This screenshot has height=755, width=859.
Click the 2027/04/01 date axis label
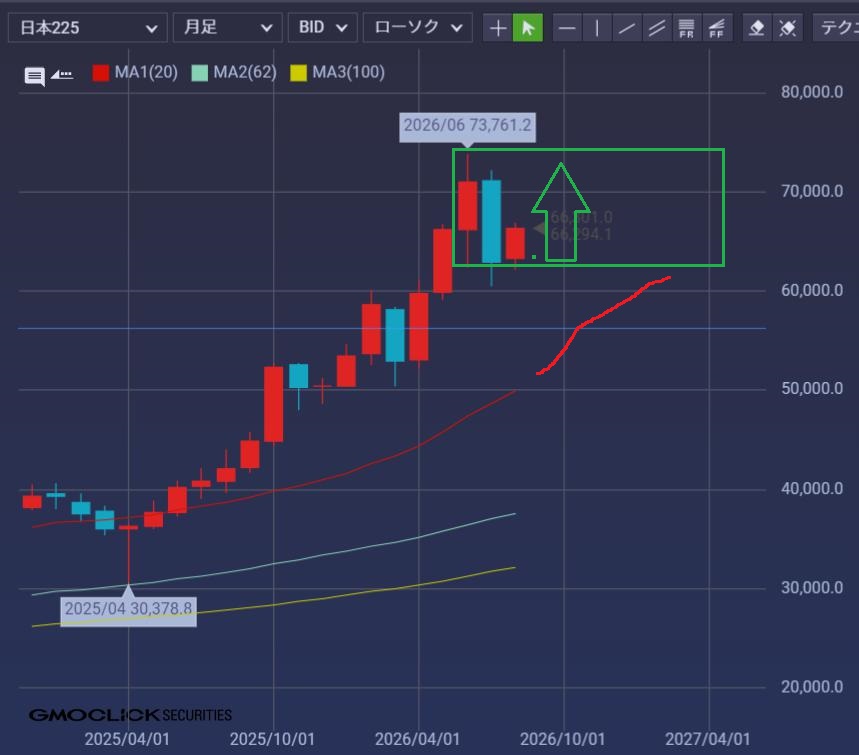[x=708, y=739]
